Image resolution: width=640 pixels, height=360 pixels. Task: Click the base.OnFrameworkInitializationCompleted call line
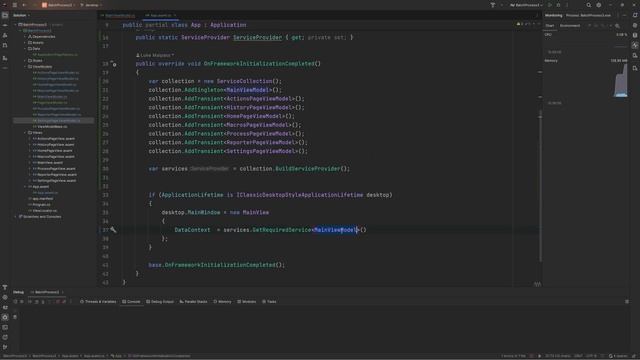216,265
